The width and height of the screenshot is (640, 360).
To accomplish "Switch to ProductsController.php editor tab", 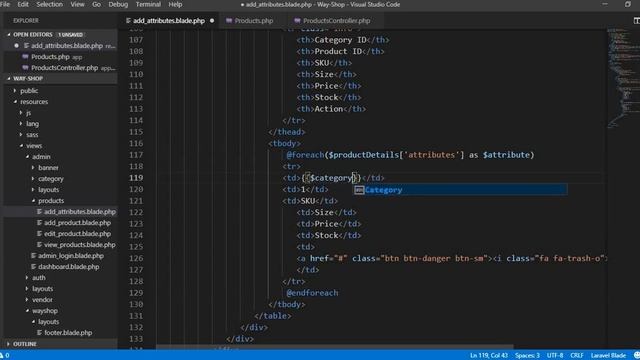I will (x=336, y=21).
